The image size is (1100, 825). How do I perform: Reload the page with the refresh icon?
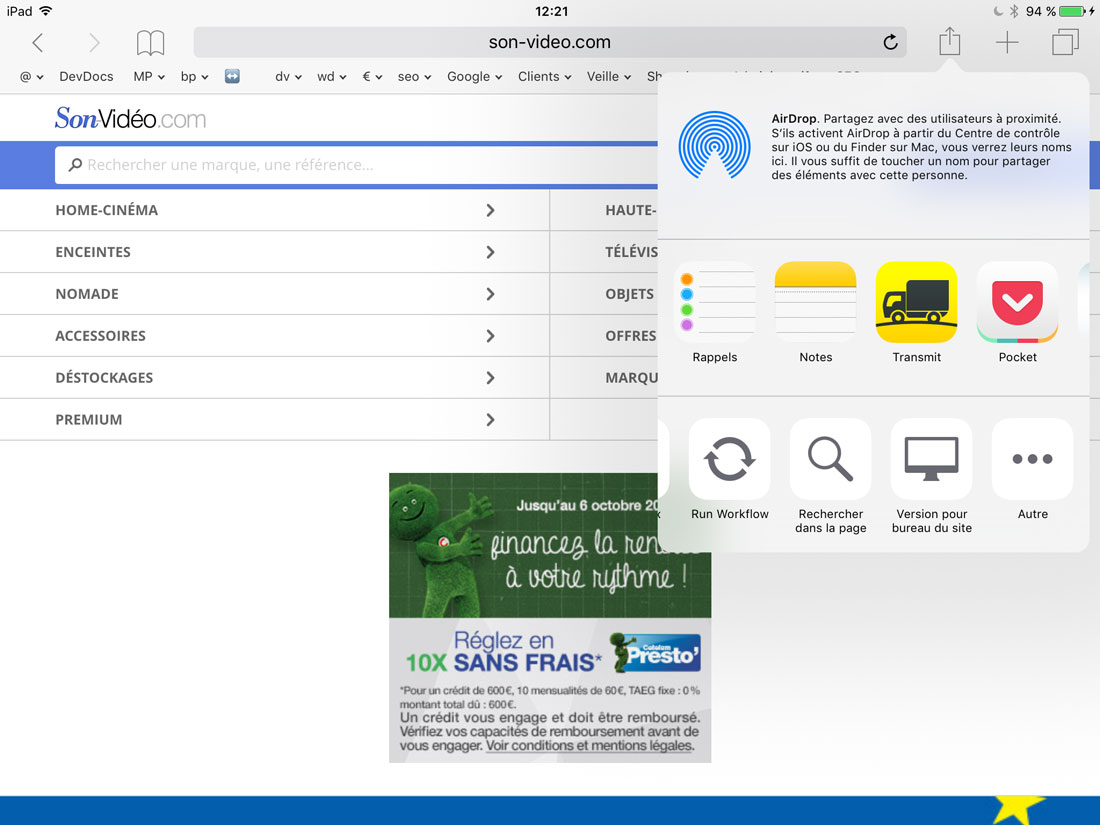tap(890, 42)
